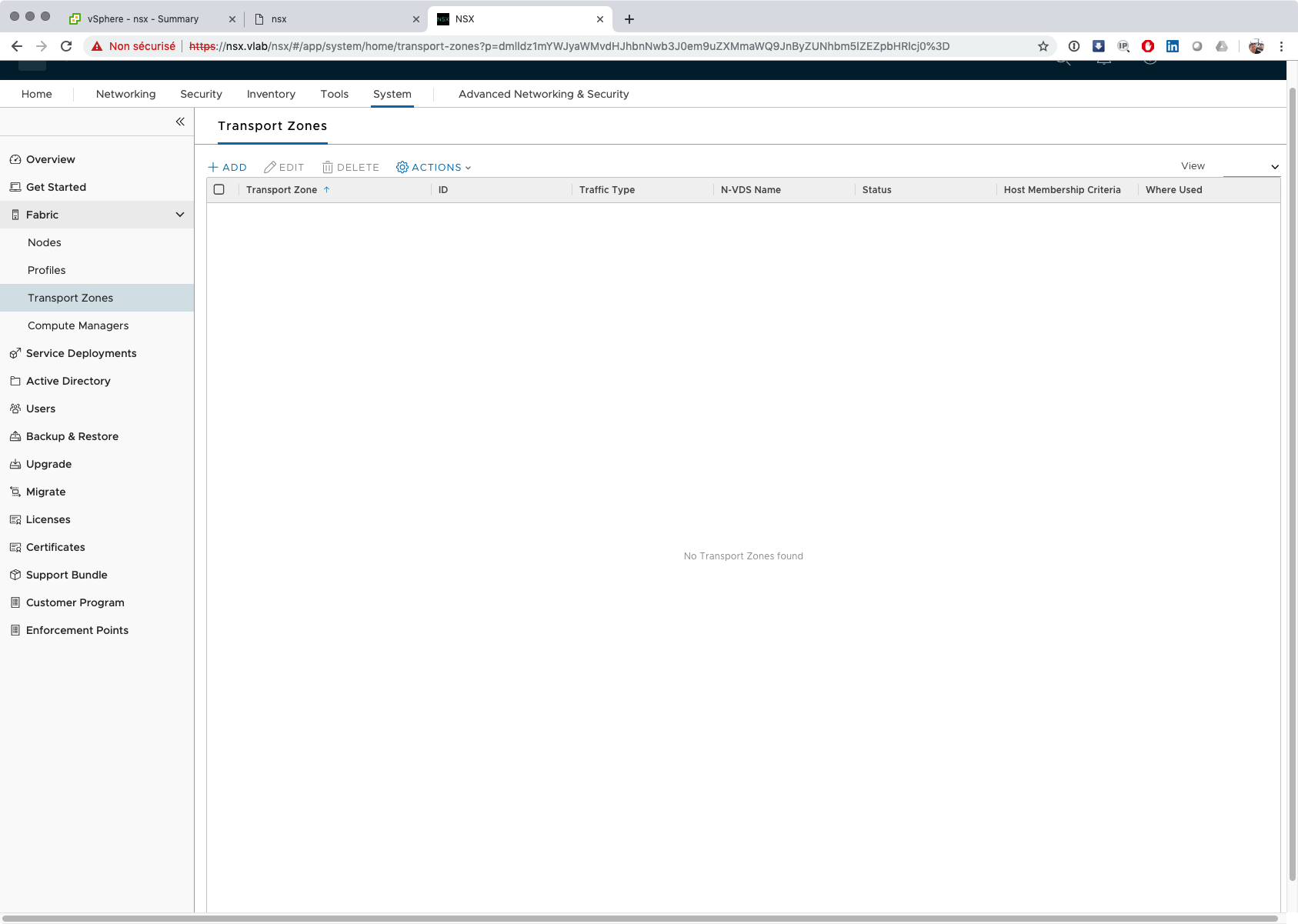Click the Migrate icon in sidebar

click(x=15, y=492)
